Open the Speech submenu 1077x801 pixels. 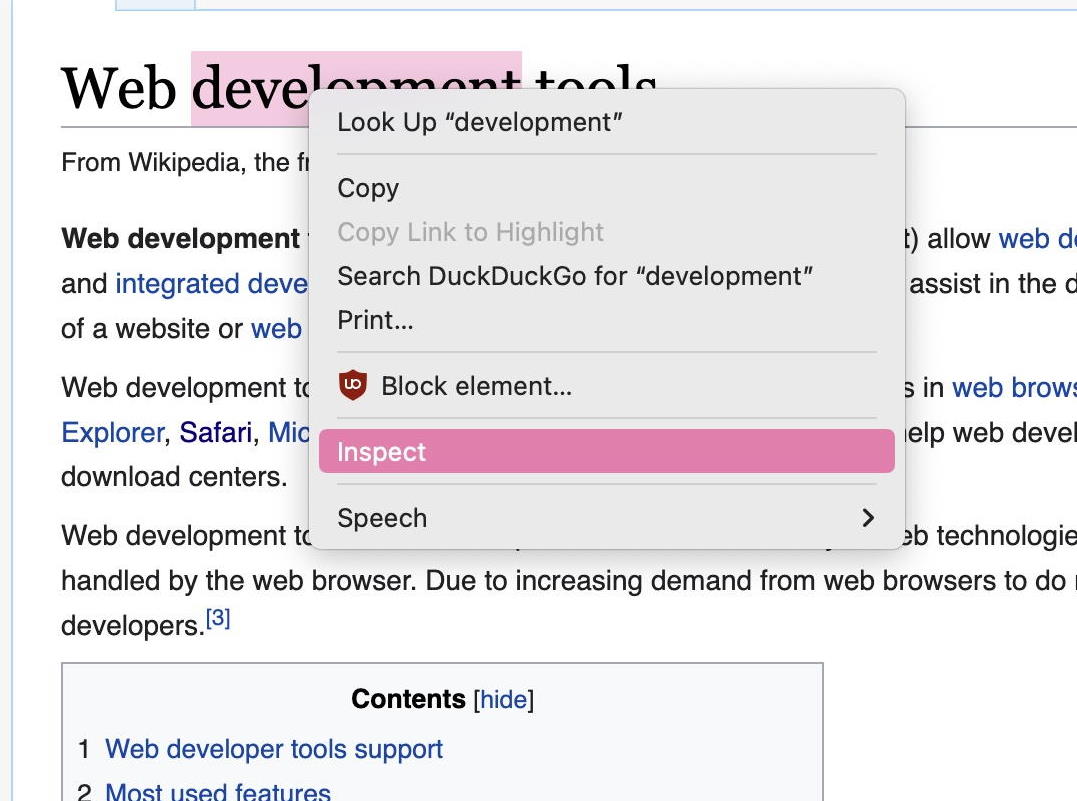pyautogui.click(x=606, y=518)
